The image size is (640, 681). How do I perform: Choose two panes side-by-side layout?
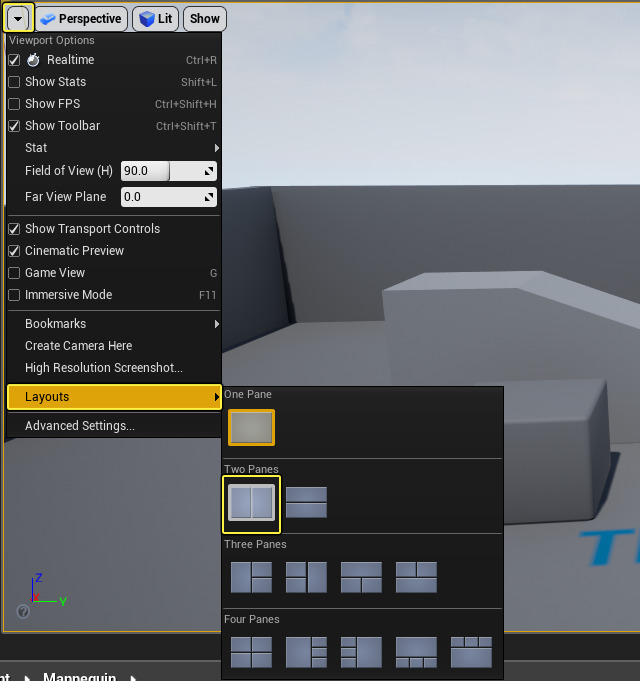click(x=251, y=502)
